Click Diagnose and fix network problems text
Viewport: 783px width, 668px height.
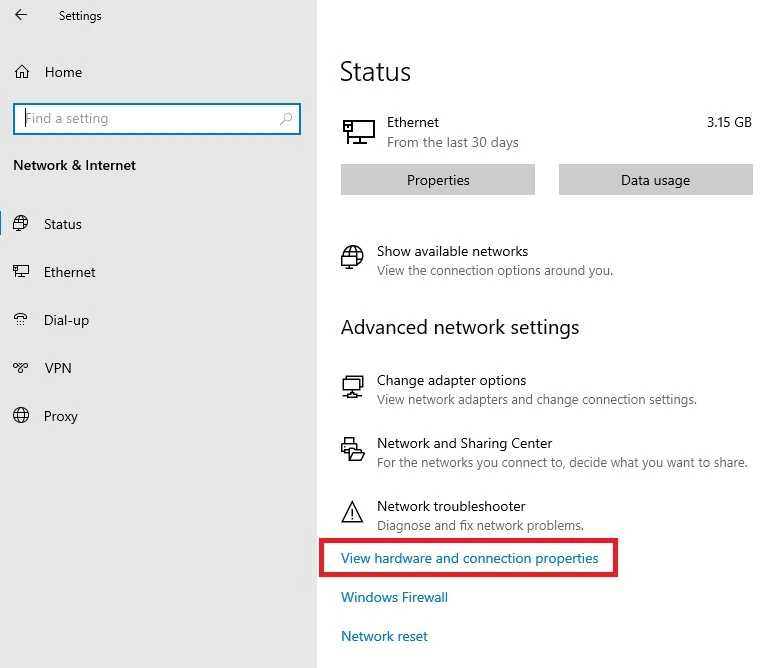[x=480, y=526]
